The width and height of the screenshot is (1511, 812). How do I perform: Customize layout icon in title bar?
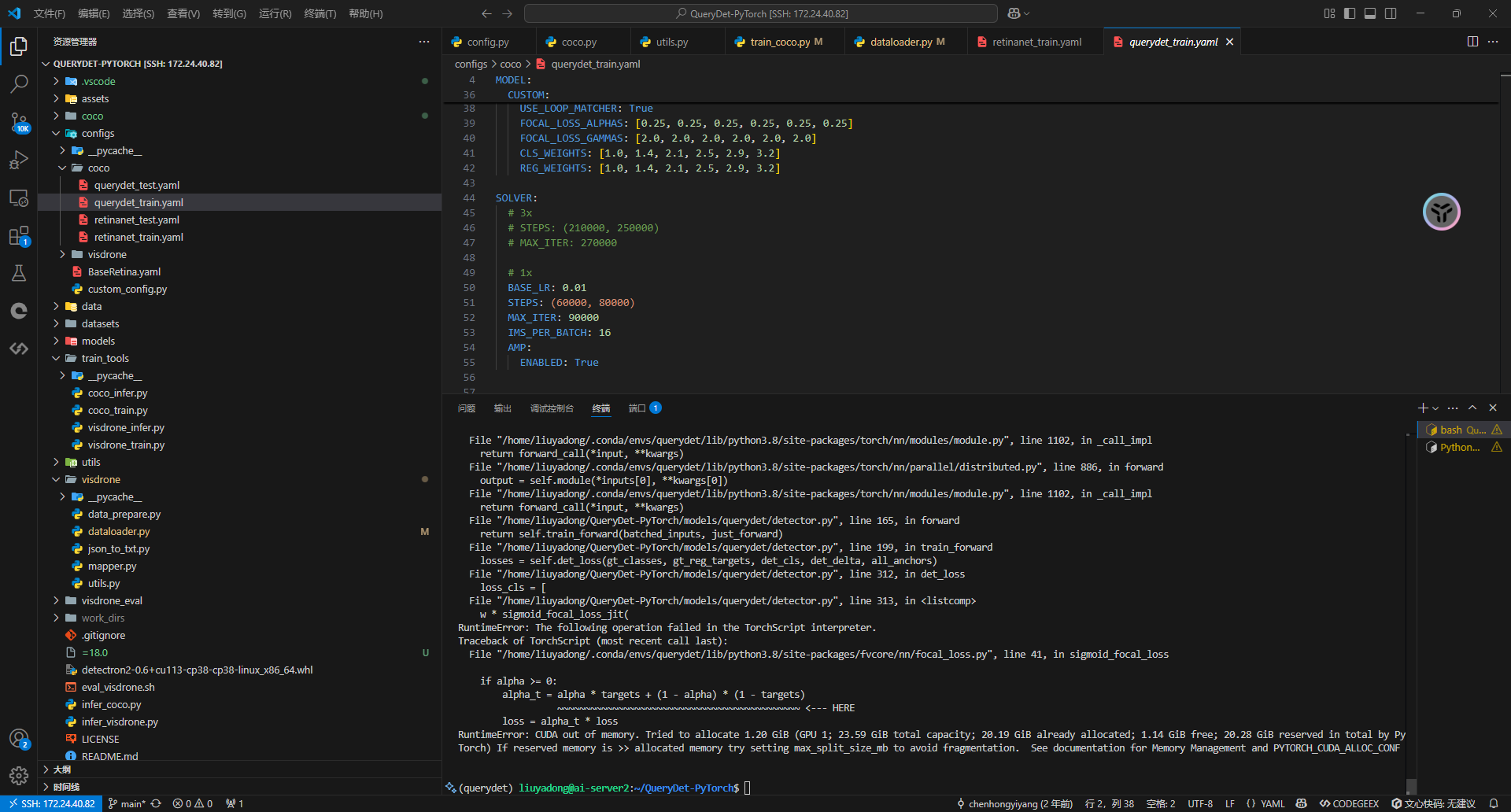point(1329,13)
